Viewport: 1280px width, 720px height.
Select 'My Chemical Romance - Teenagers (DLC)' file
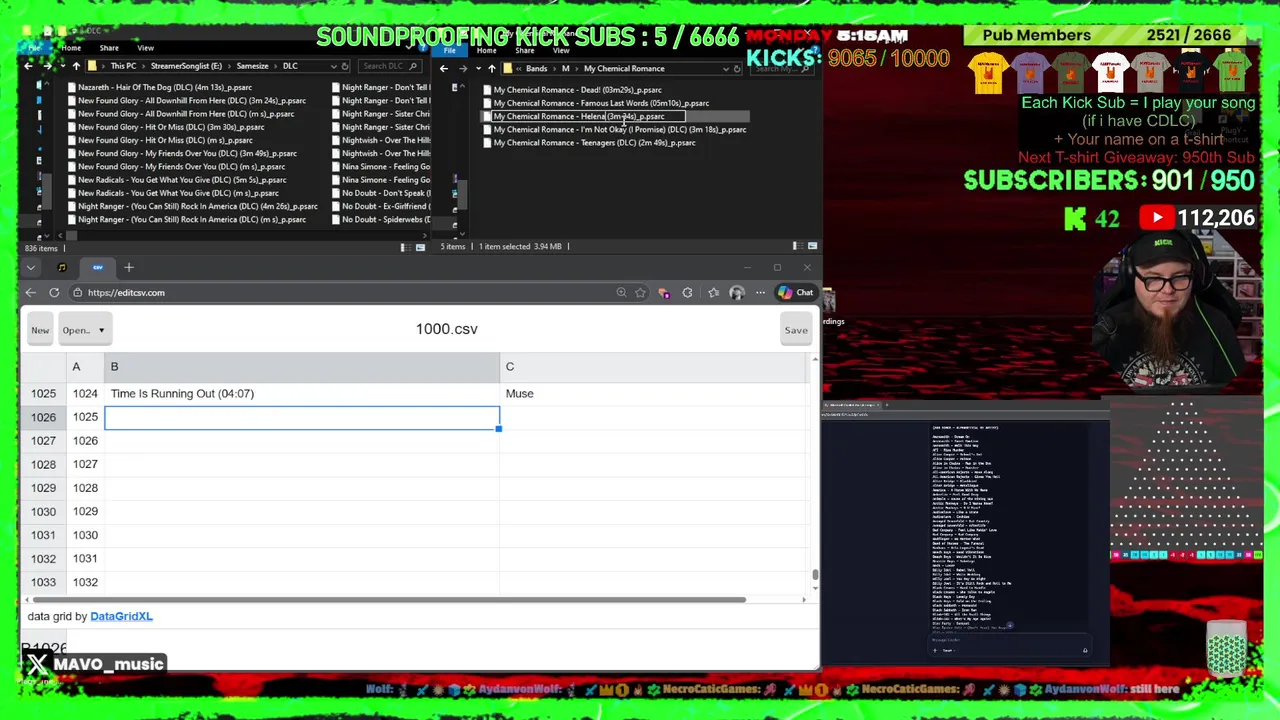click(x=589, y=143)
